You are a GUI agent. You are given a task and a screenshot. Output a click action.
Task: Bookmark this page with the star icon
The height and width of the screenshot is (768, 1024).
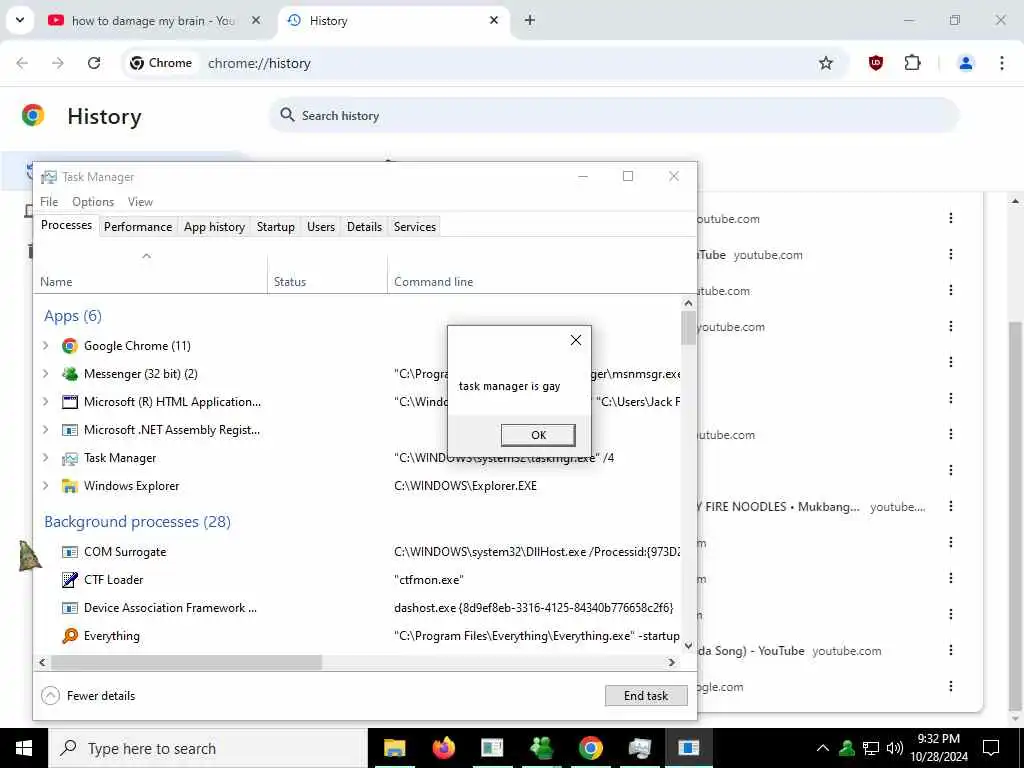tap(825, 63)
